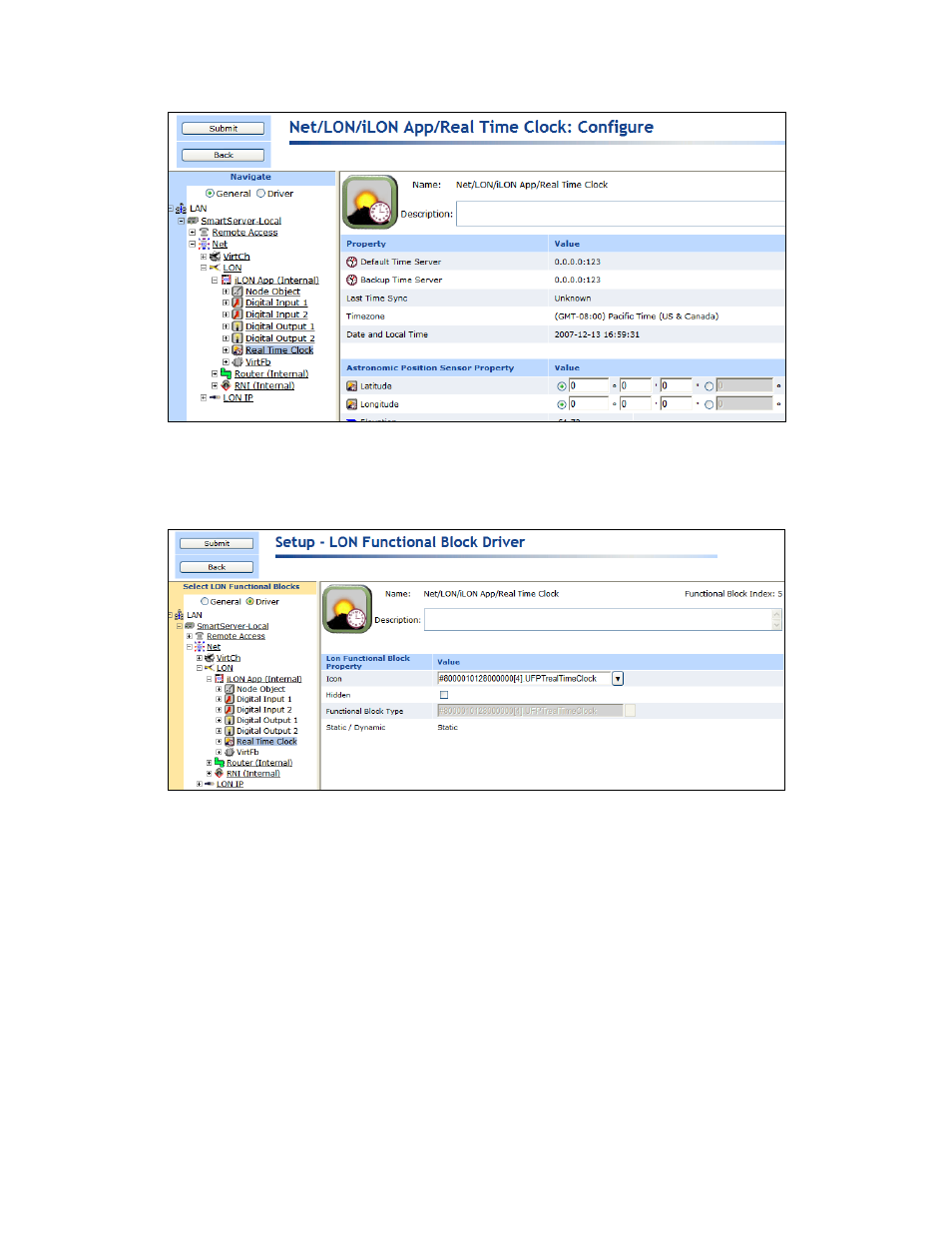Viewport: 952px width, 1233px height.
Task: Select Driver radio under Select LON Functional Blocks
Action: [x=250, y=601]
